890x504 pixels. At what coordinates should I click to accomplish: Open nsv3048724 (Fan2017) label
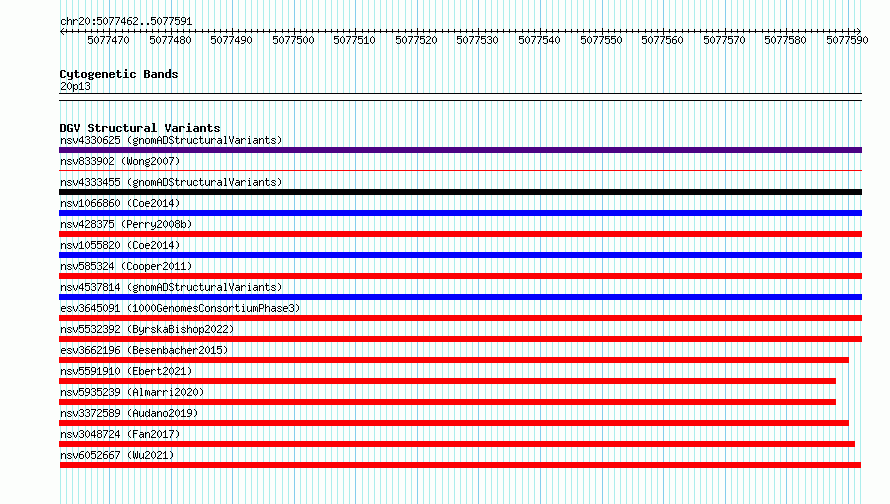point(120,434)
